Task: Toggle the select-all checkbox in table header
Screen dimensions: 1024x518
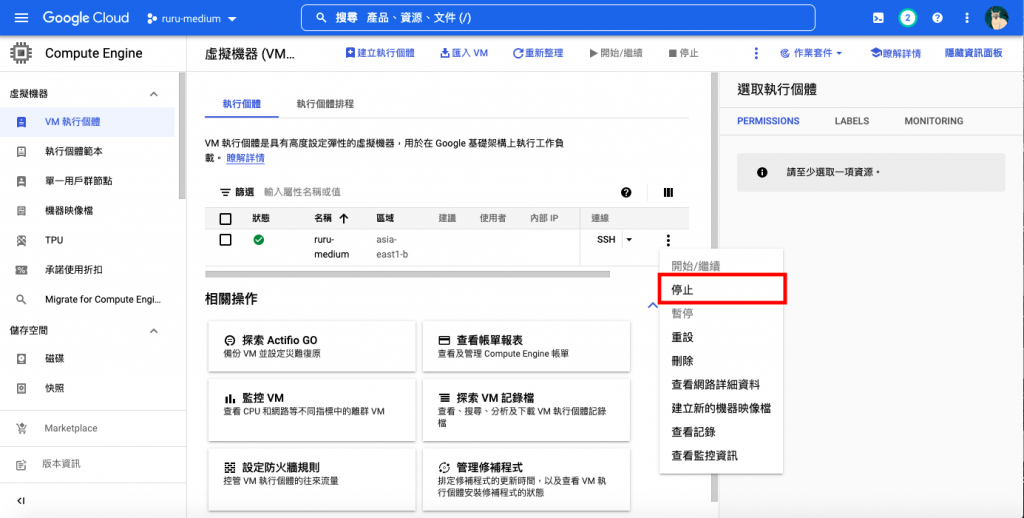Action: [225, 219]
